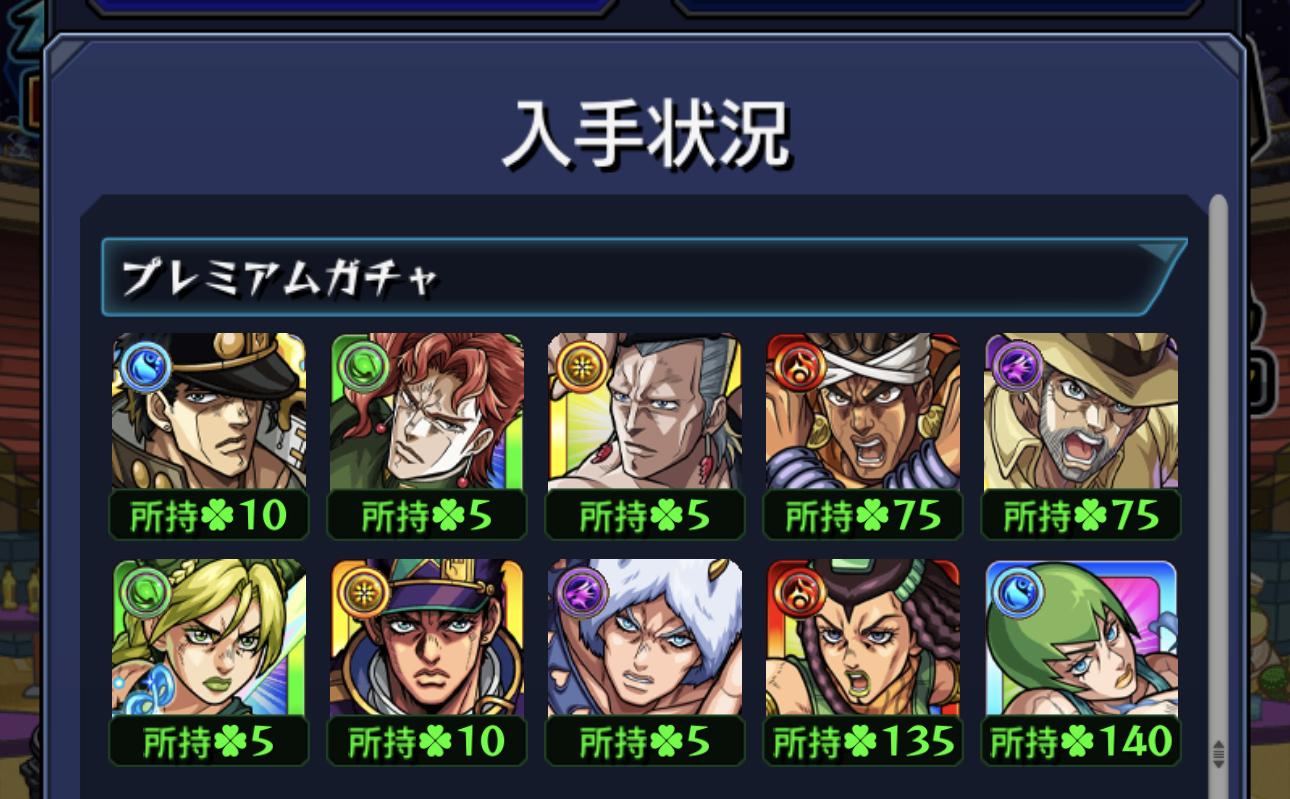The image size is (1290, 799).
Task: Choose the old Joseph character with hat
Action: coord(1081,411)
